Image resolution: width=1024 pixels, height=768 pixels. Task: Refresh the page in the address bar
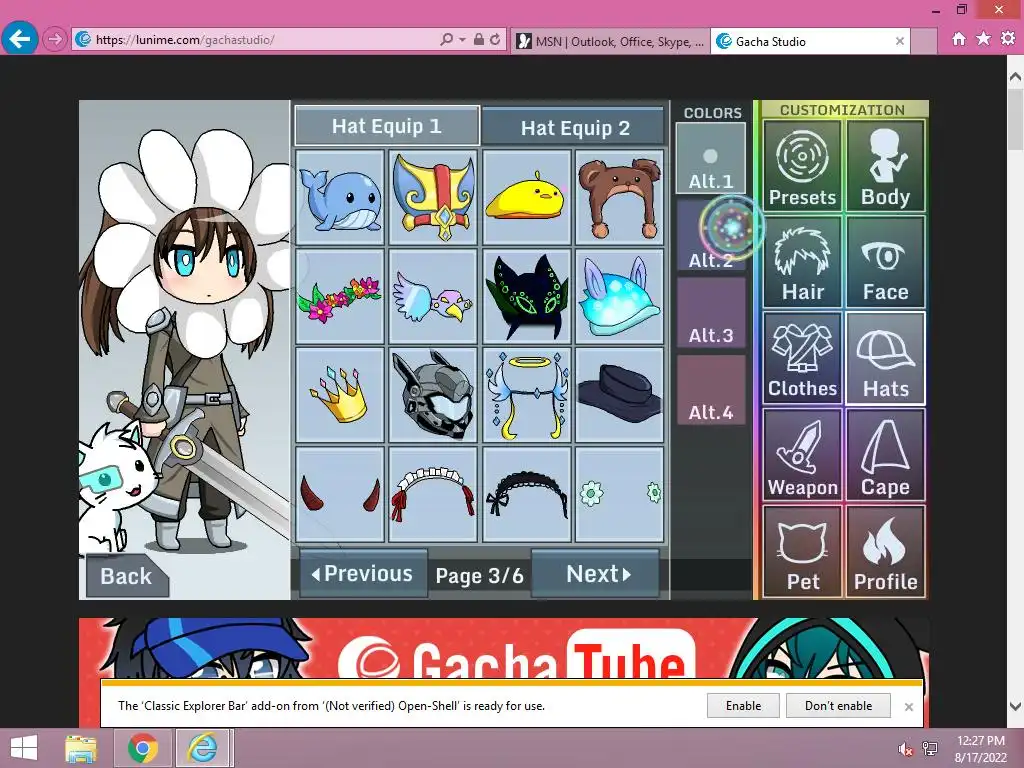(x=495, y=40)
